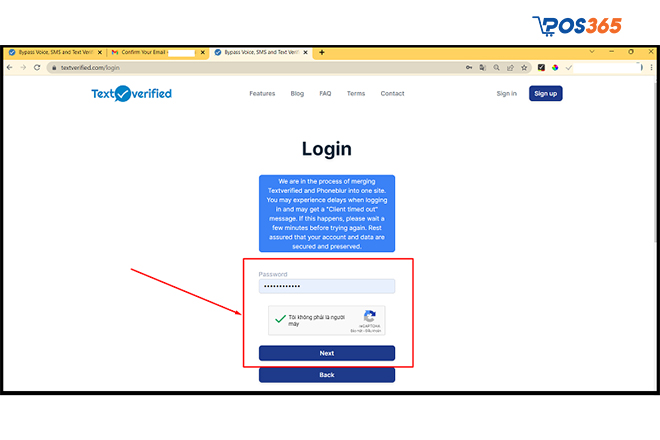Open tab search chevron in title bar
Image resolution: width=660 pixels, height=440 pixels.
click(592, 51)
